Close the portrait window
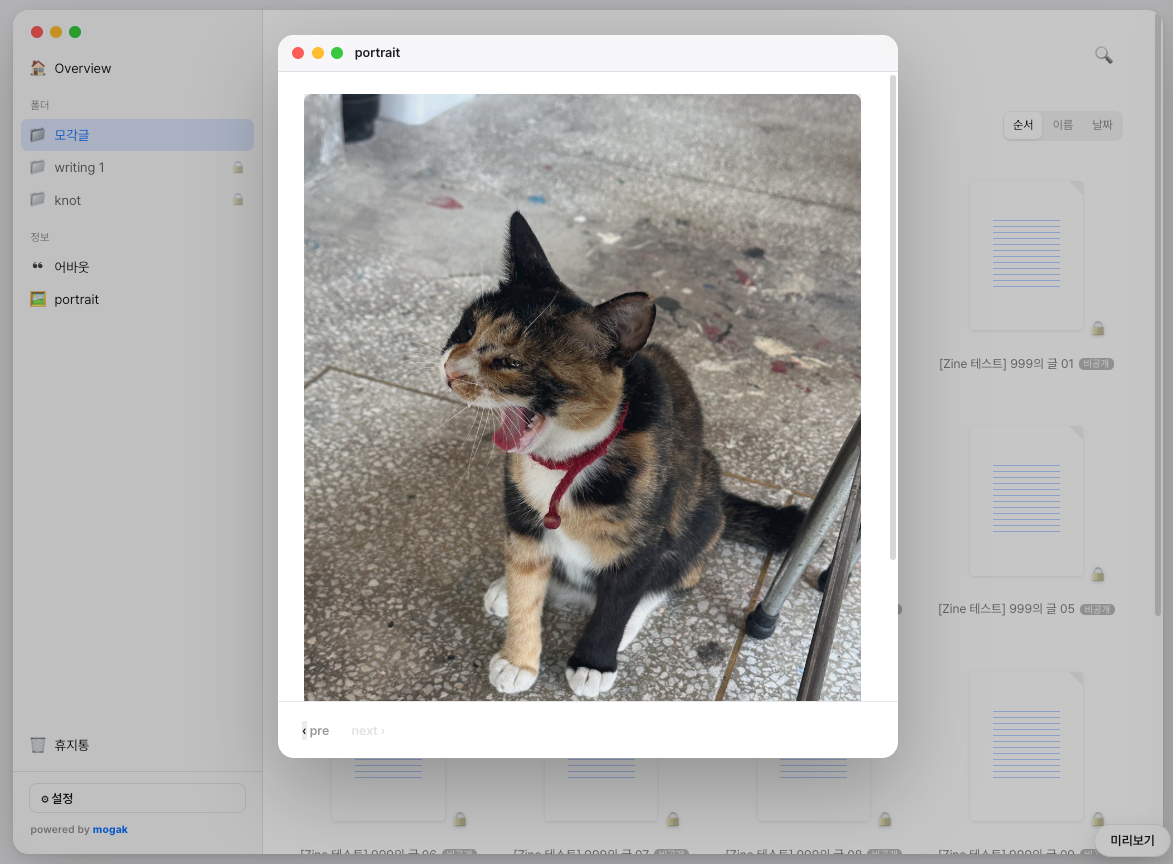The image size is (1173, 864). [x=298, y=53]
